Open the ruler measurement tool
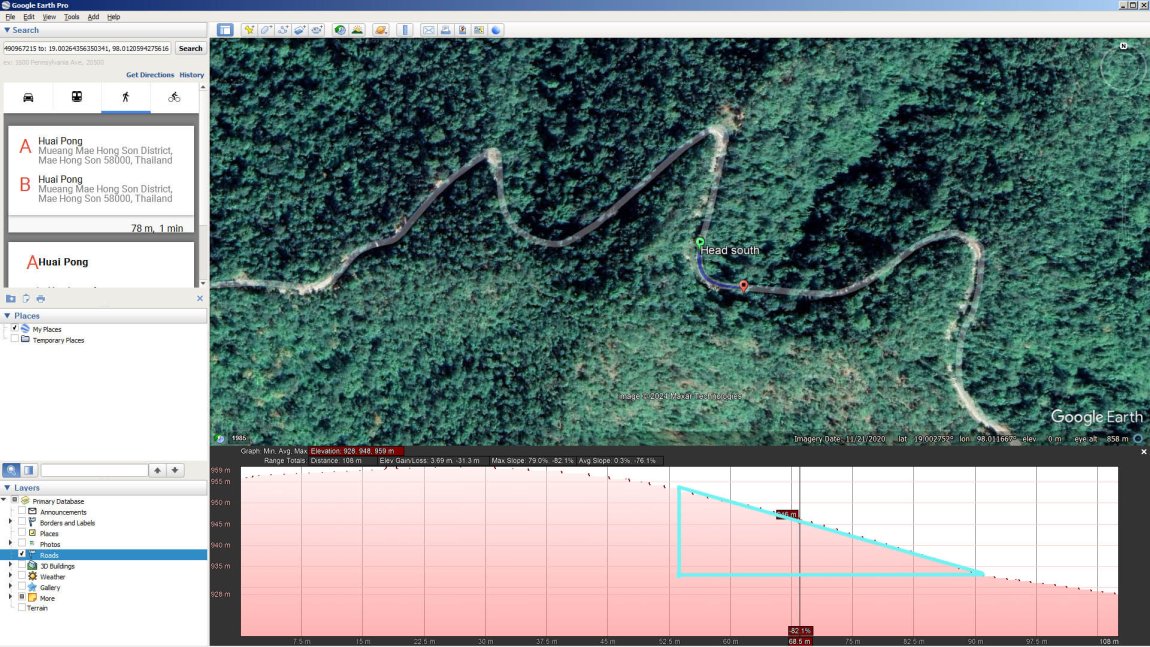 pos(404,30)
